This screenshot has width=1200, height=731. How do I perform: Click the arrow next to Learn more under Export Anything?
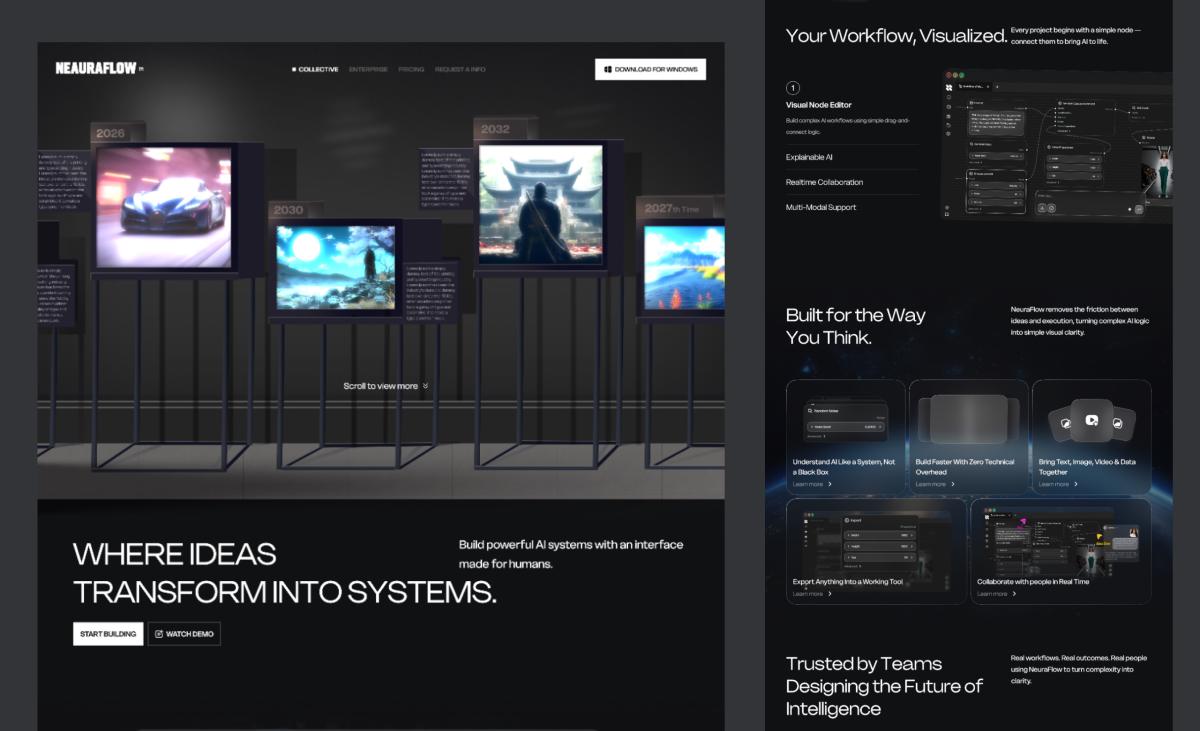(x=830, y=594)
